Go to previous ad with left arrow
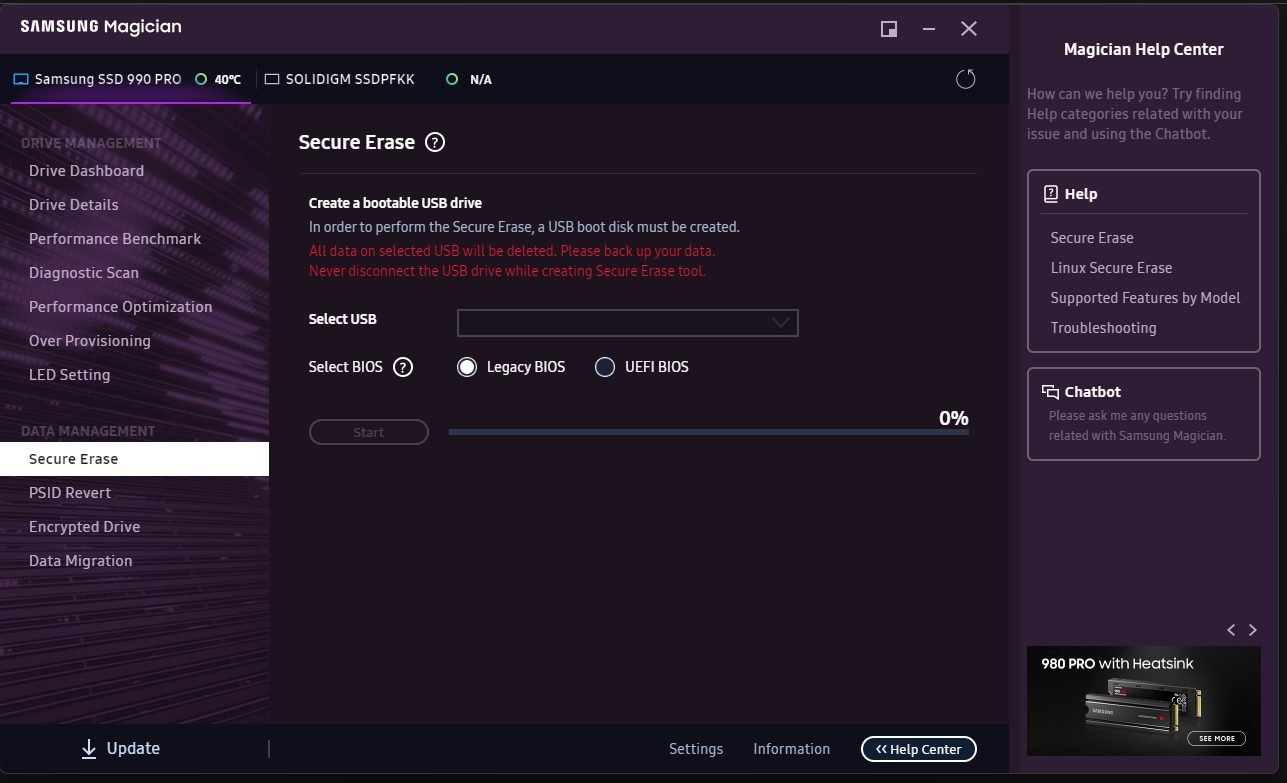Viewport: 1287px width, 783px height. [x=1231, y=630]
